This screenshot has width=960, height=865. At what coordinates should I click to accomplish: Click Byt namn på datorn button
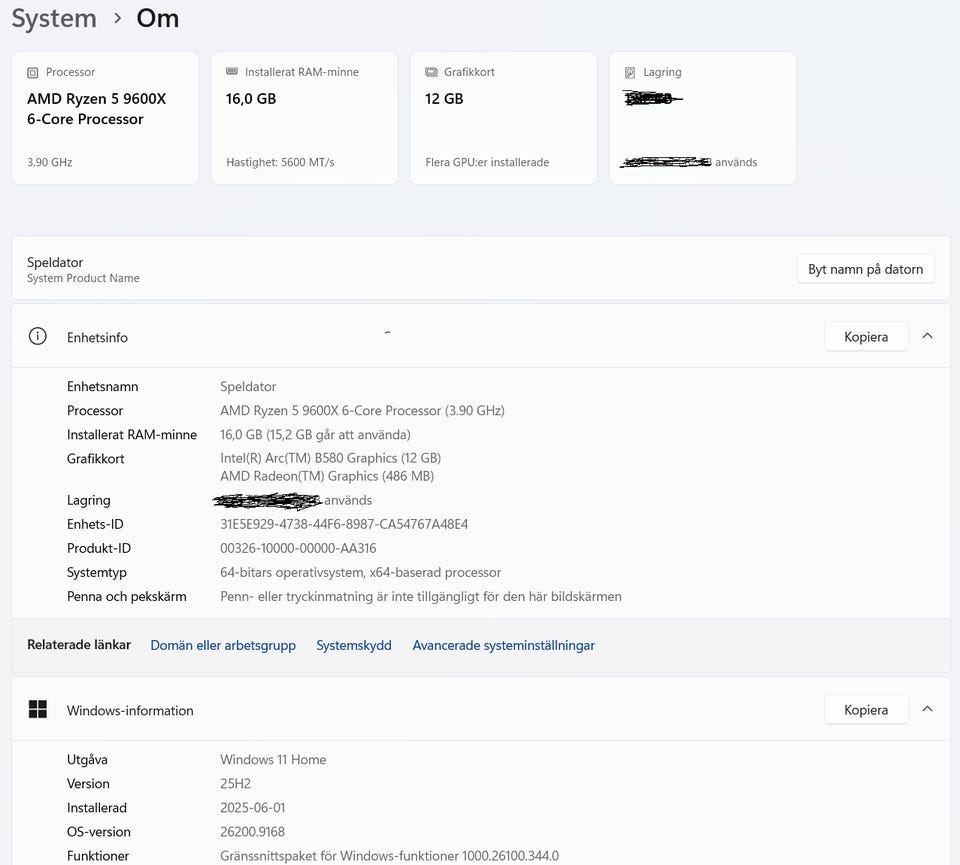pos(866,269)
